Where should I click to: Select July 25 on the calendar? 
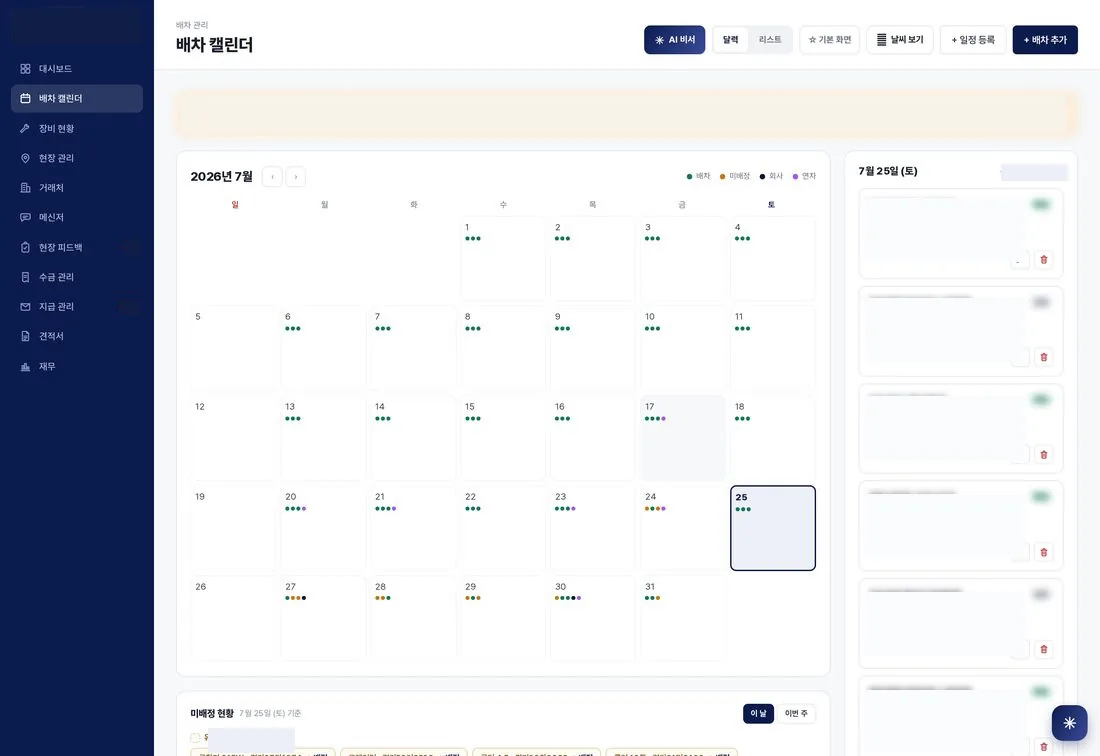coord(772,528)
